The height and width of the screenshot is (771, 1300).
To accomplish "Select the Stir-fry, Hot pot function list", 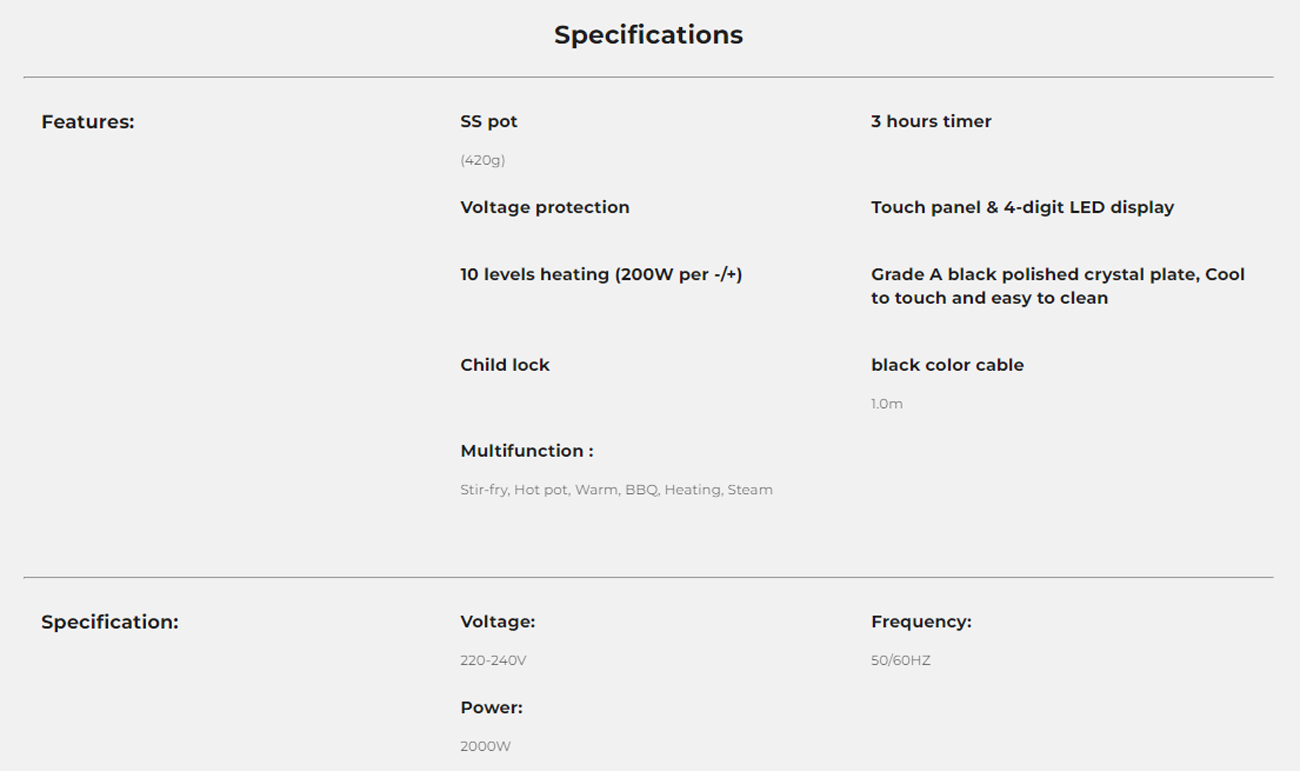I will point(616,490).
